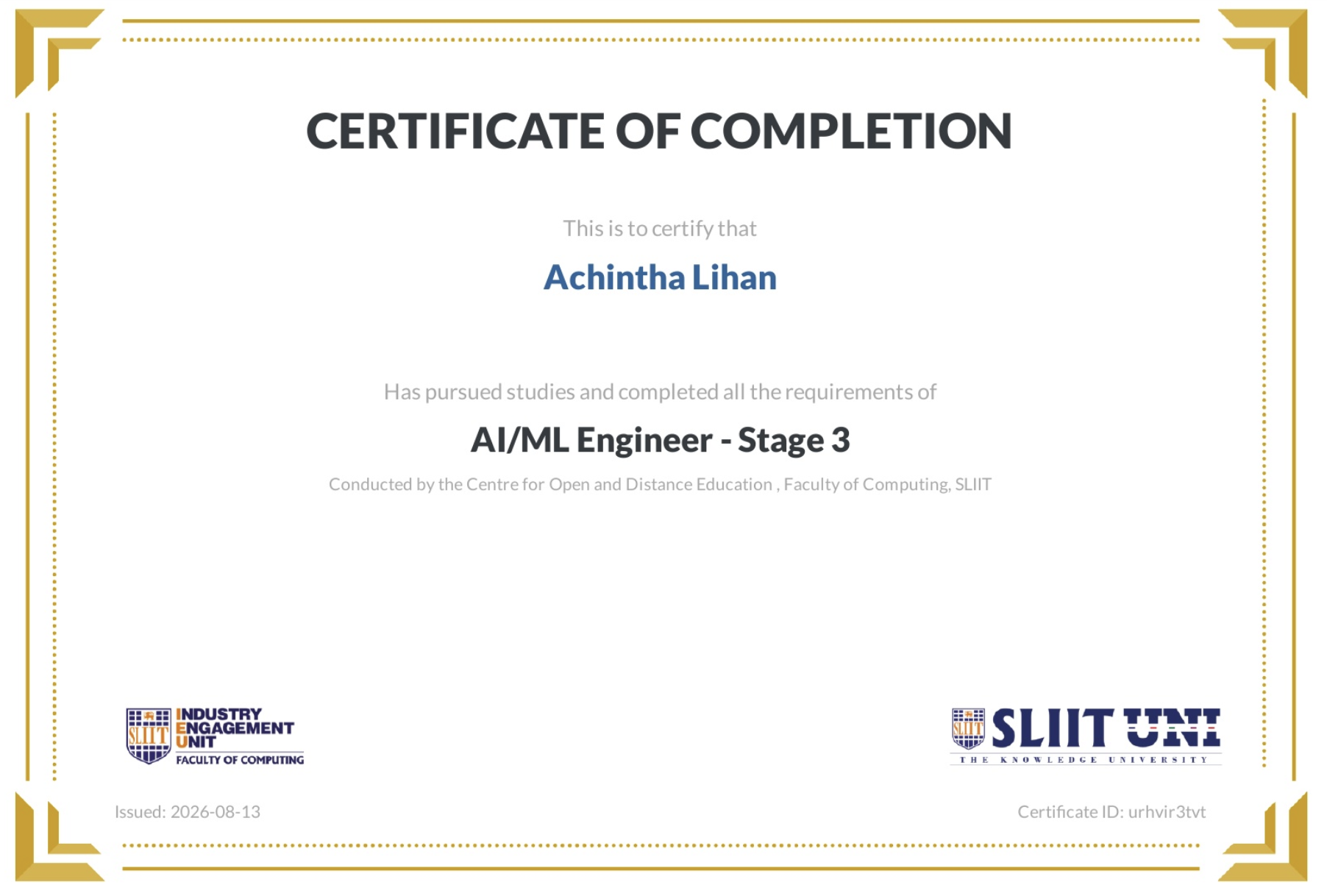The image size is (1327, 896).
Task: Click the Certificate ID: urhvir3tvt text
Action: 1111,811
